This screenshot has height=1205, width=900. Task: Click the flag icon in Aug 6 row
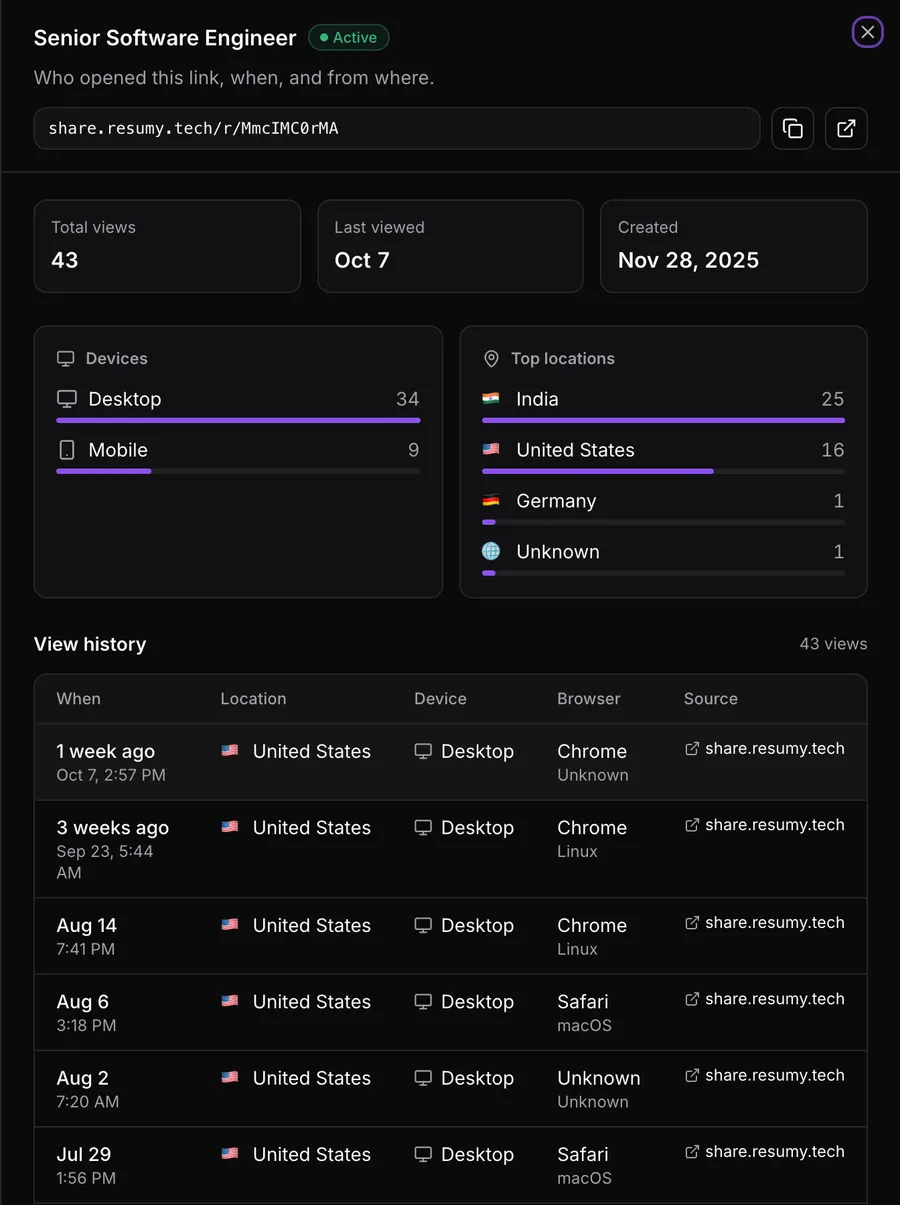coord(230,1001)
